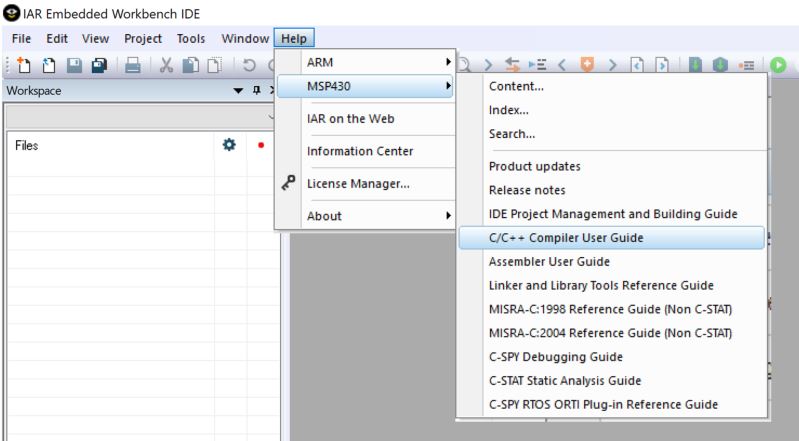Viewport: 799px width, 441px height.
Task: Open the Window menu
Action: click(245, 39)
